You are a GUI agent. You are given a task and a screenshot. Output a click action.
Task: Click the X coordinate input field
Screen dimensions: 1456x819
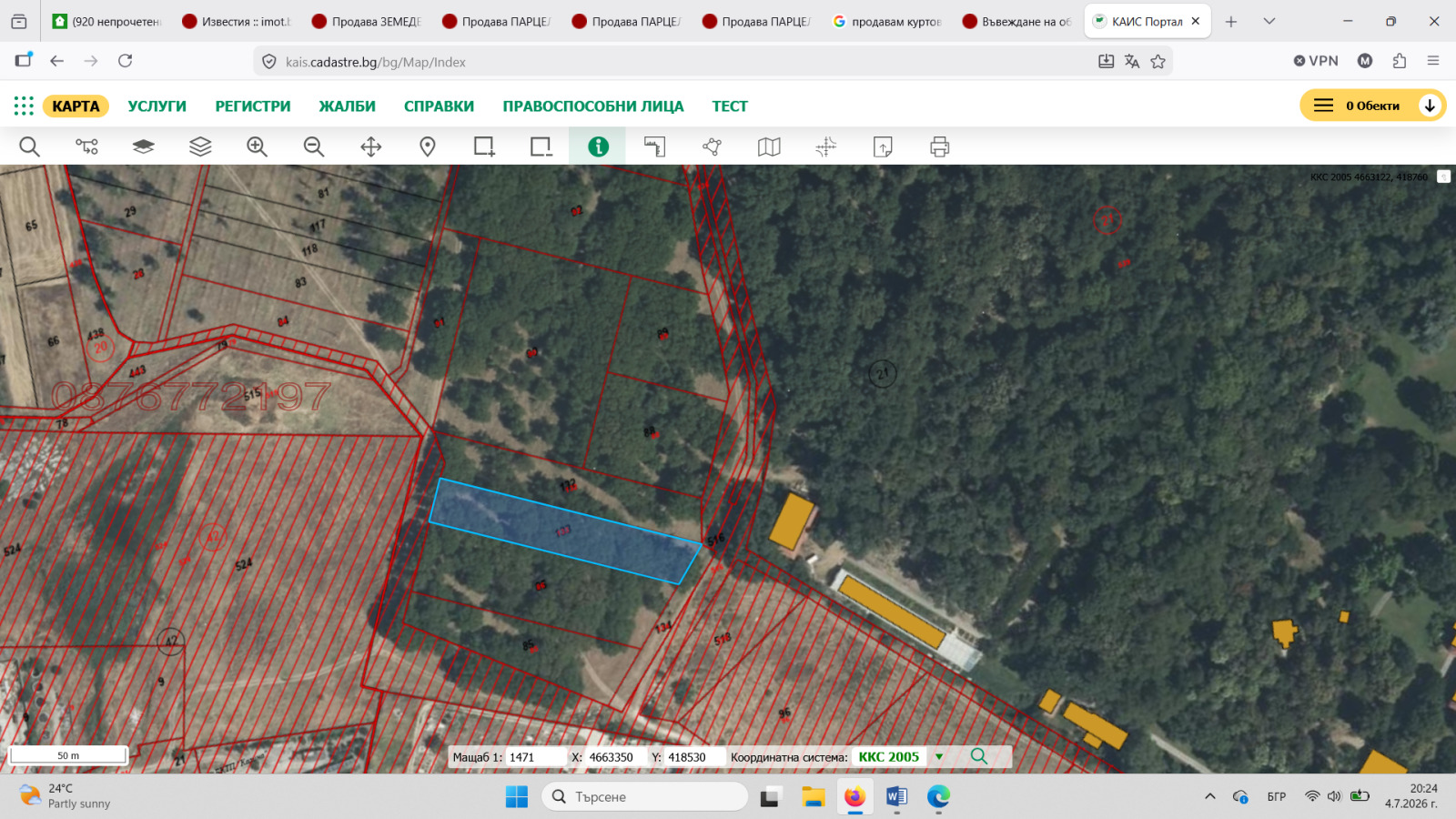[616, 757]
